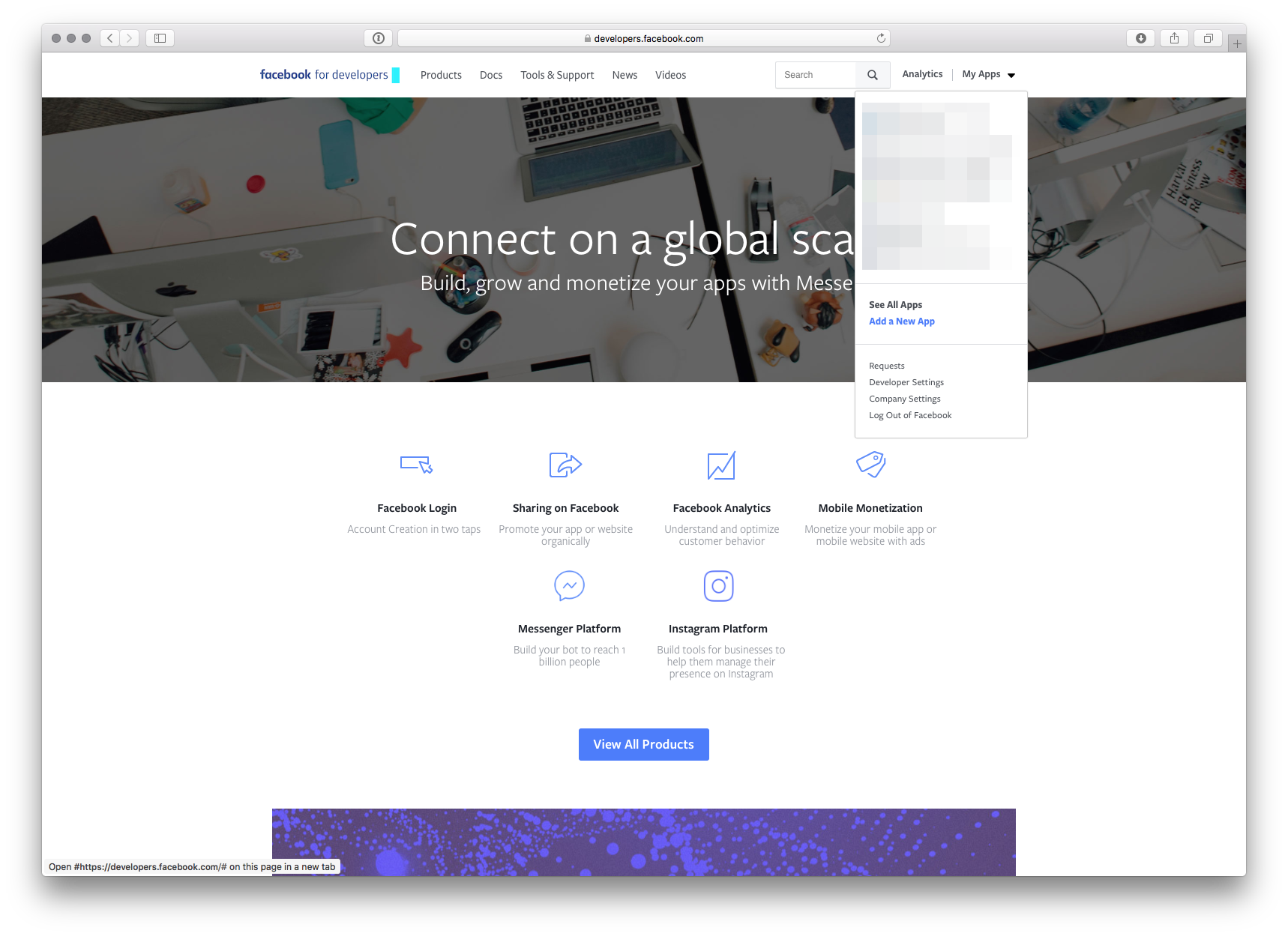
Task: Click 'Build your bot to reach 1 billion people'
Action: coord(570,656)
